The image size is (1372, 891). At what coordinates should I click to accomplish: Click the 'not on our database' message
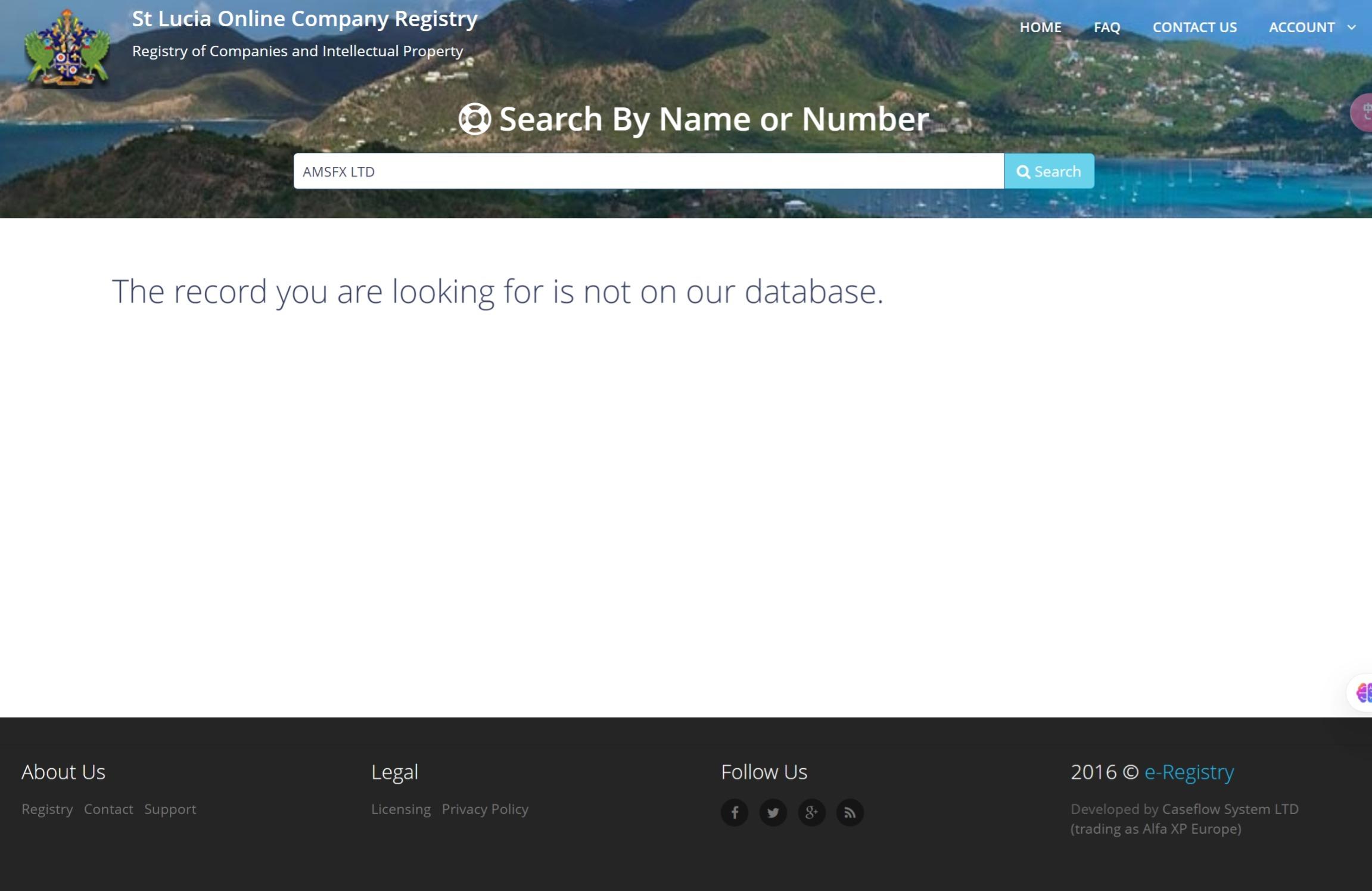[x=497, y=292]
